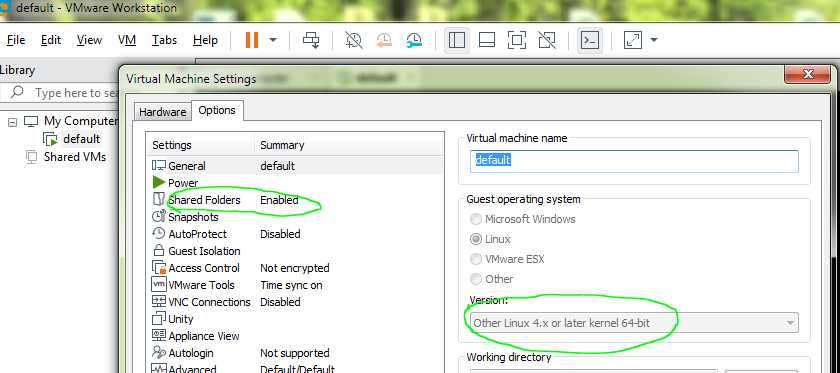Take a snapshot of this virtual machine

(x=354, y=40)
